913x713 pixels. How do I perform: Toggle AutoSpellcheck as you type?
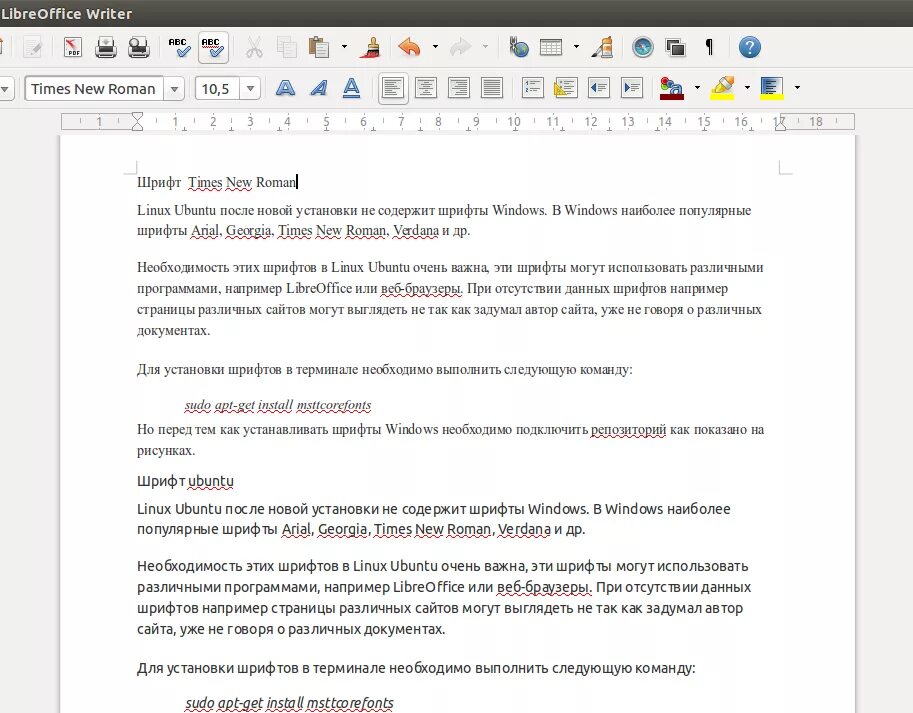tap(211, 47)
